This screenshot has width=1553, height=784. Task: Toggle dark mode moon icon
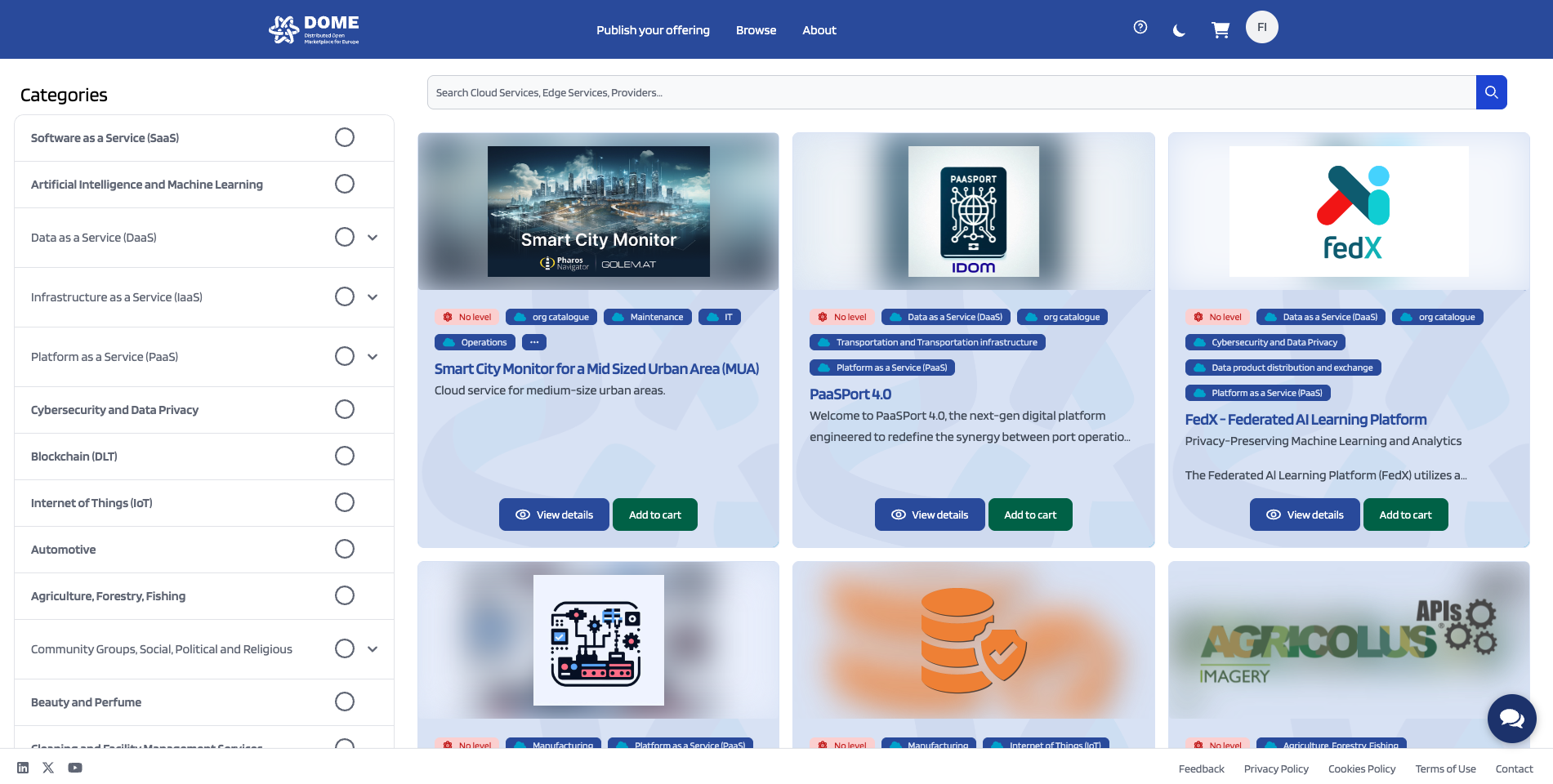click(x=1179, y=30)
